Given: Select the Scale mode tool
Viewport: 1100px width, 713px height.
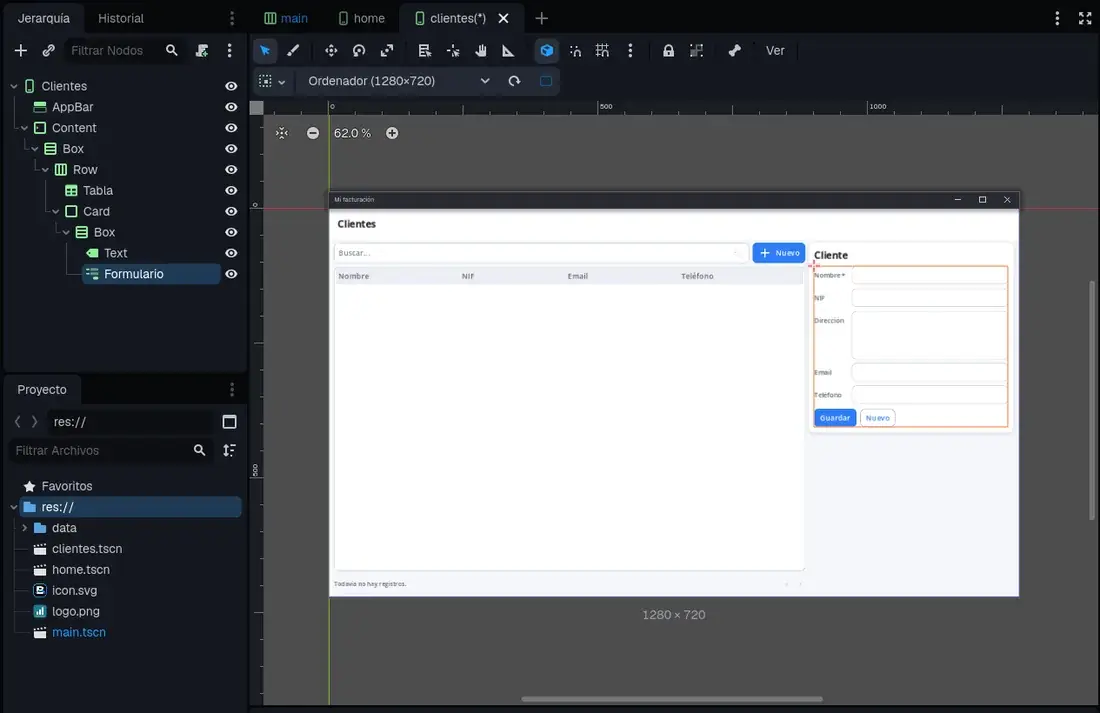Looking at the screenshot, I should (x=387, y=51).
